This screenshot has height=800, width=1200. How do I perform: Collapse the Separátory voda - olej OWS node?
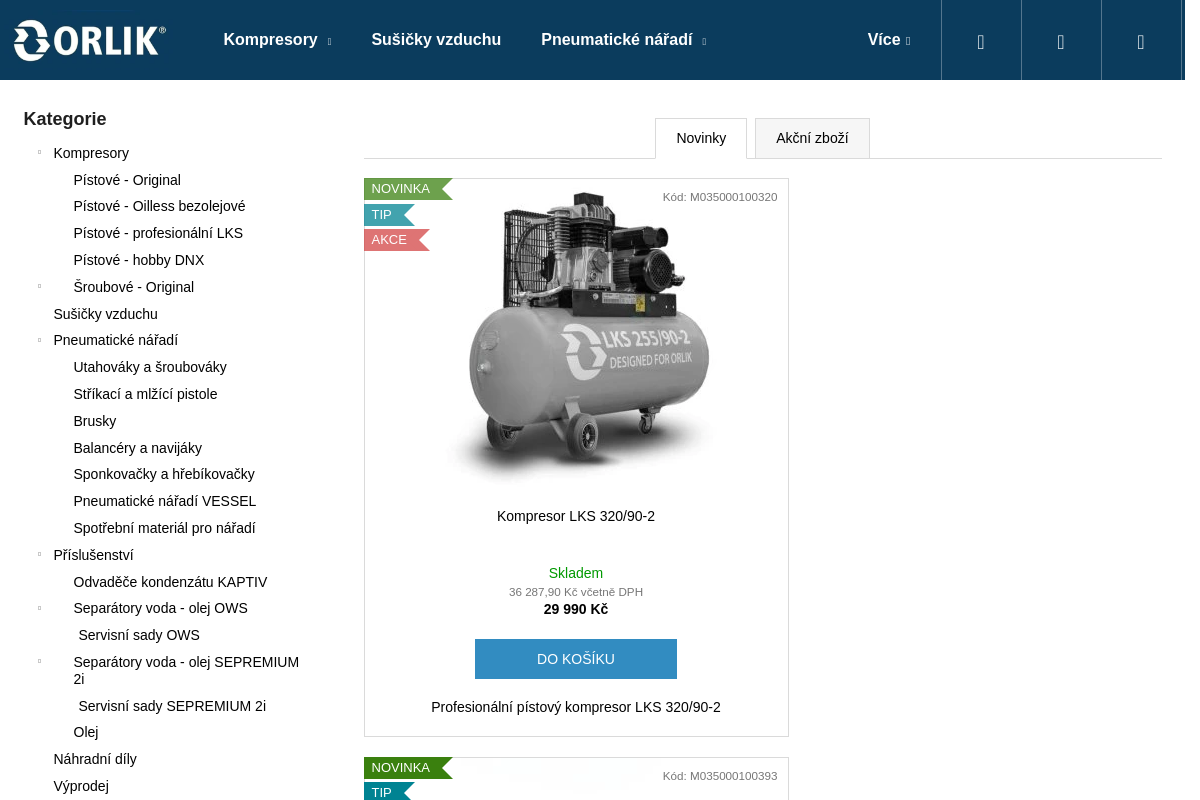click(x=39, y=608)
